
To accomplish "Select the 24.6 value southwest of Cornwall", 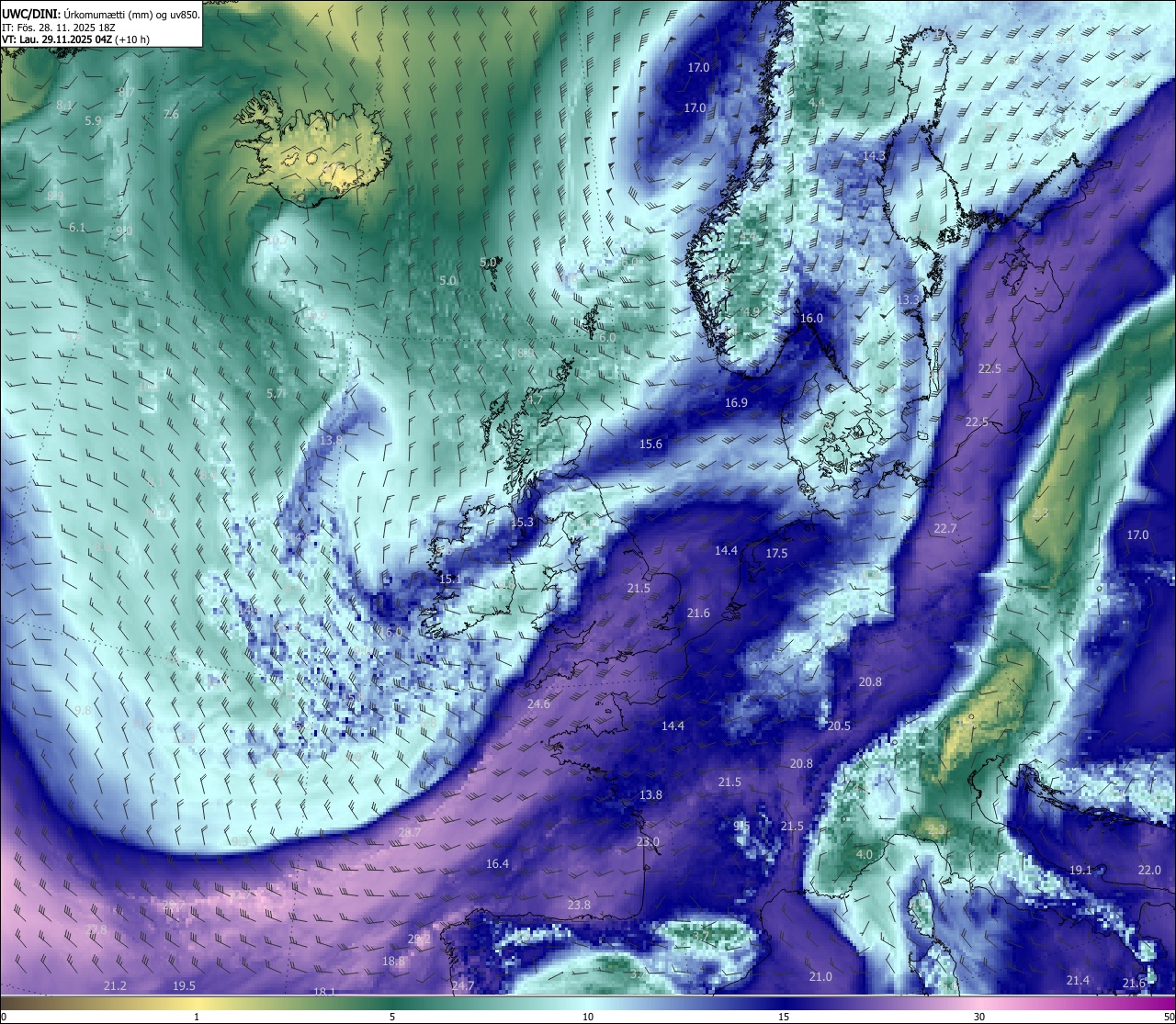I will (538, 704).
